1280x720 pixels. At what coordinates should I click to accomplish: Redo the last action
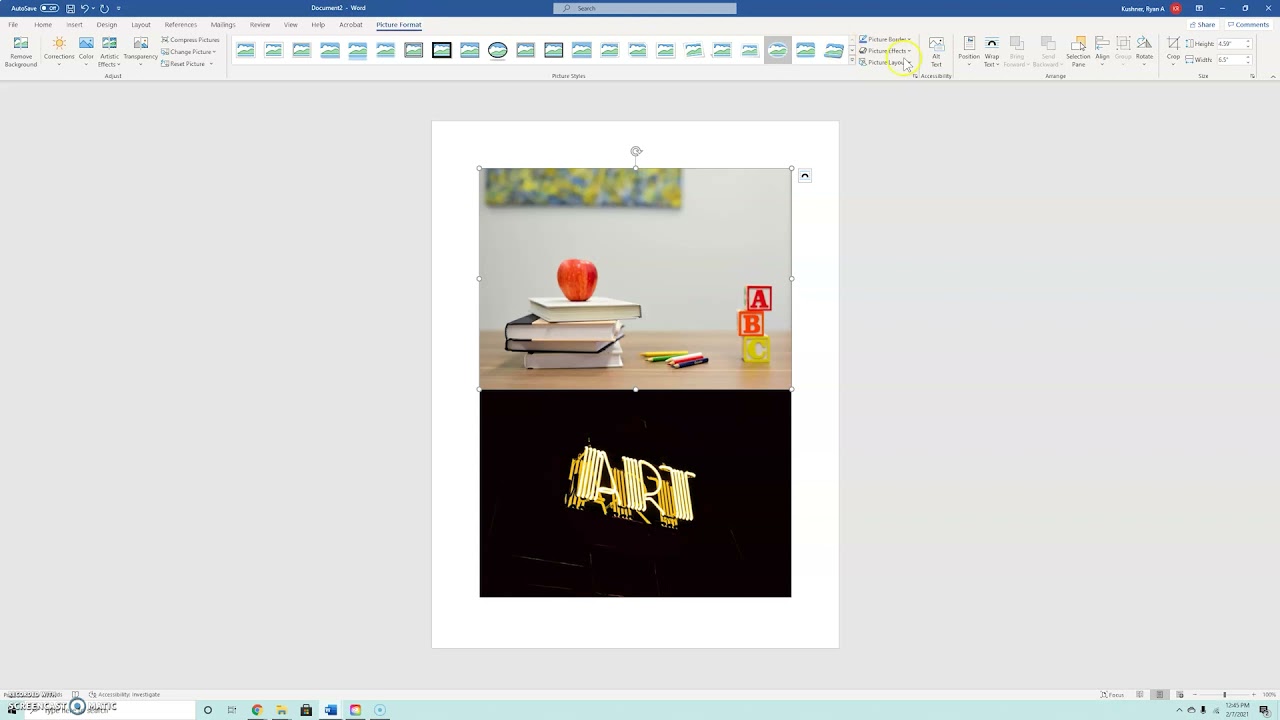pyautogui.click(x=104, y=8)
